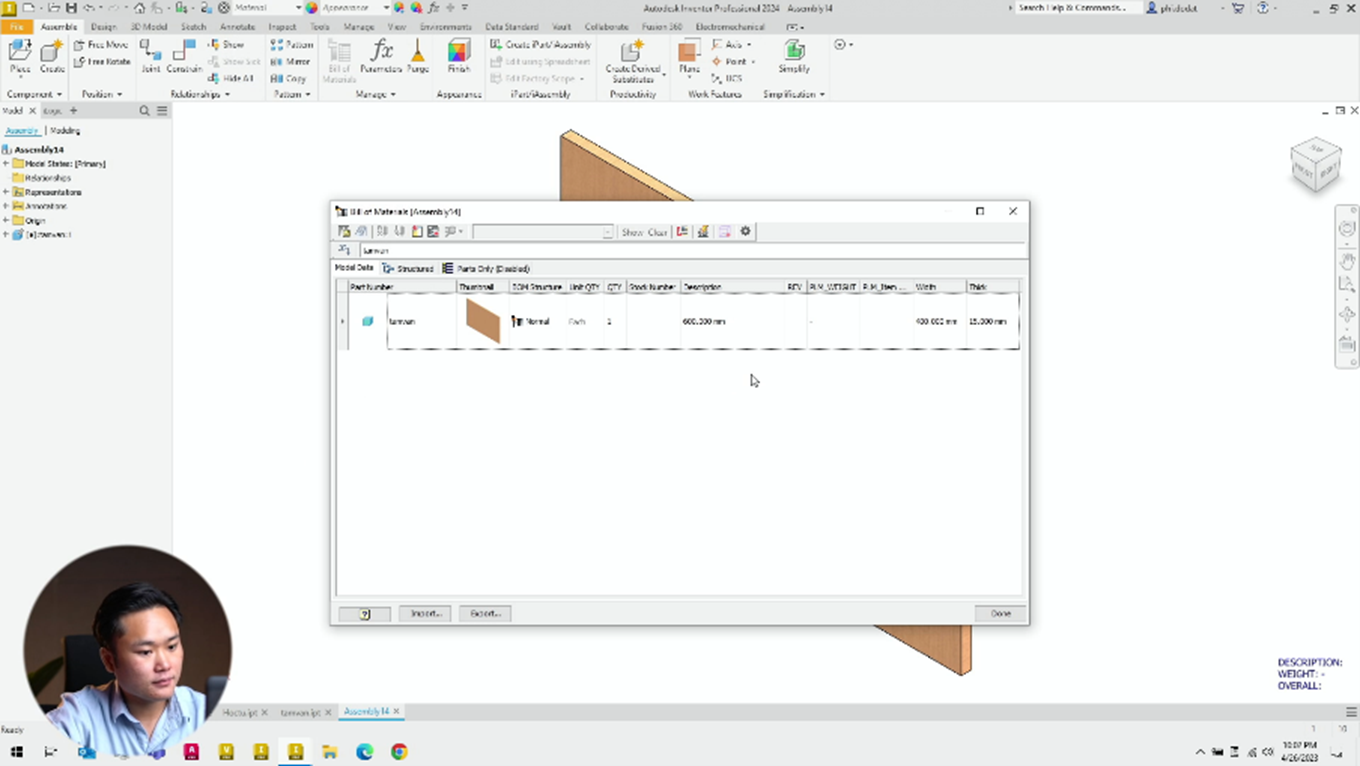
Task: Open the Model browser hamburger menu
Action: point(162,111)
